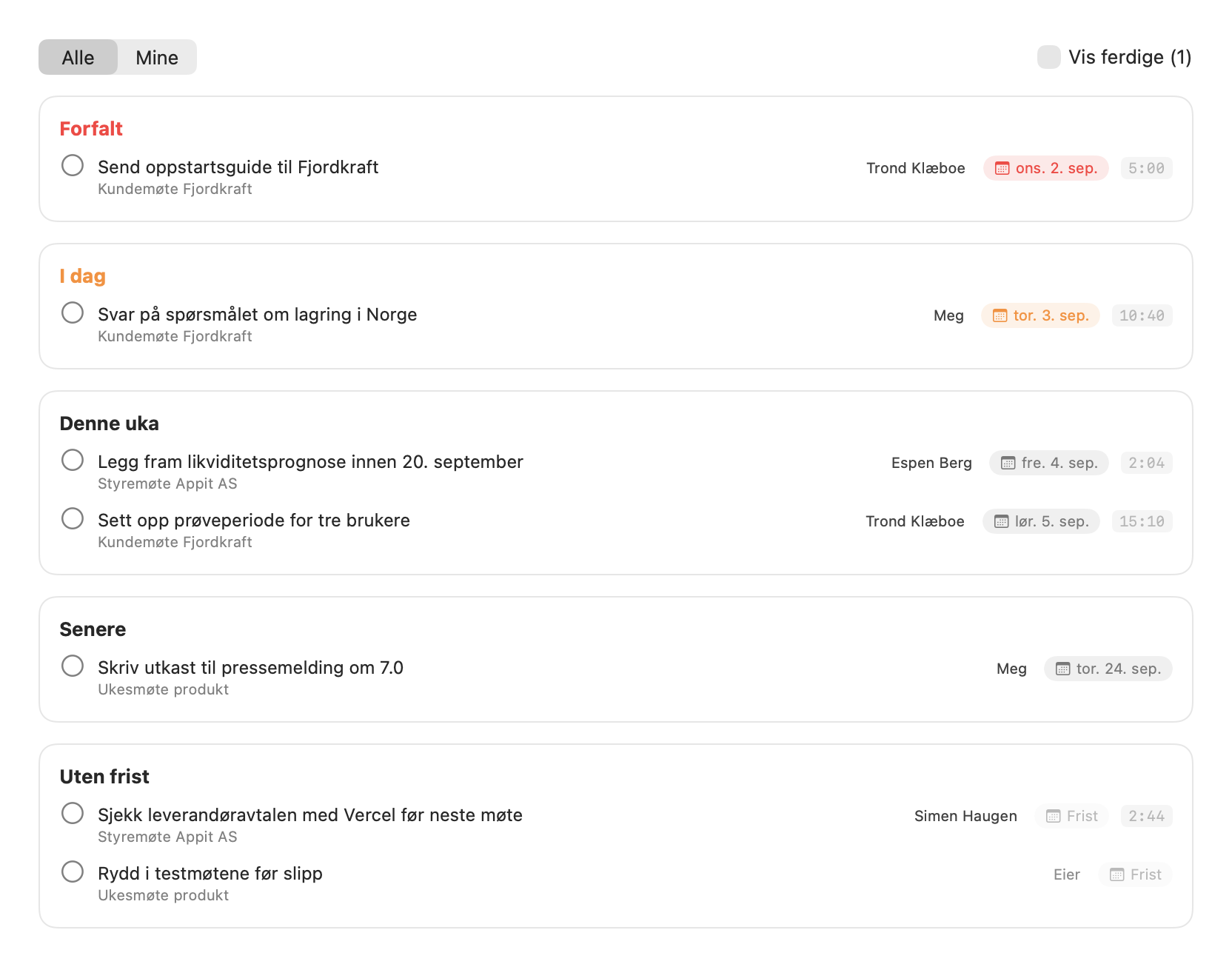
Task: Assign owner via 'Eier' on Rydd i testmøtene
Action: [1066, 874]
